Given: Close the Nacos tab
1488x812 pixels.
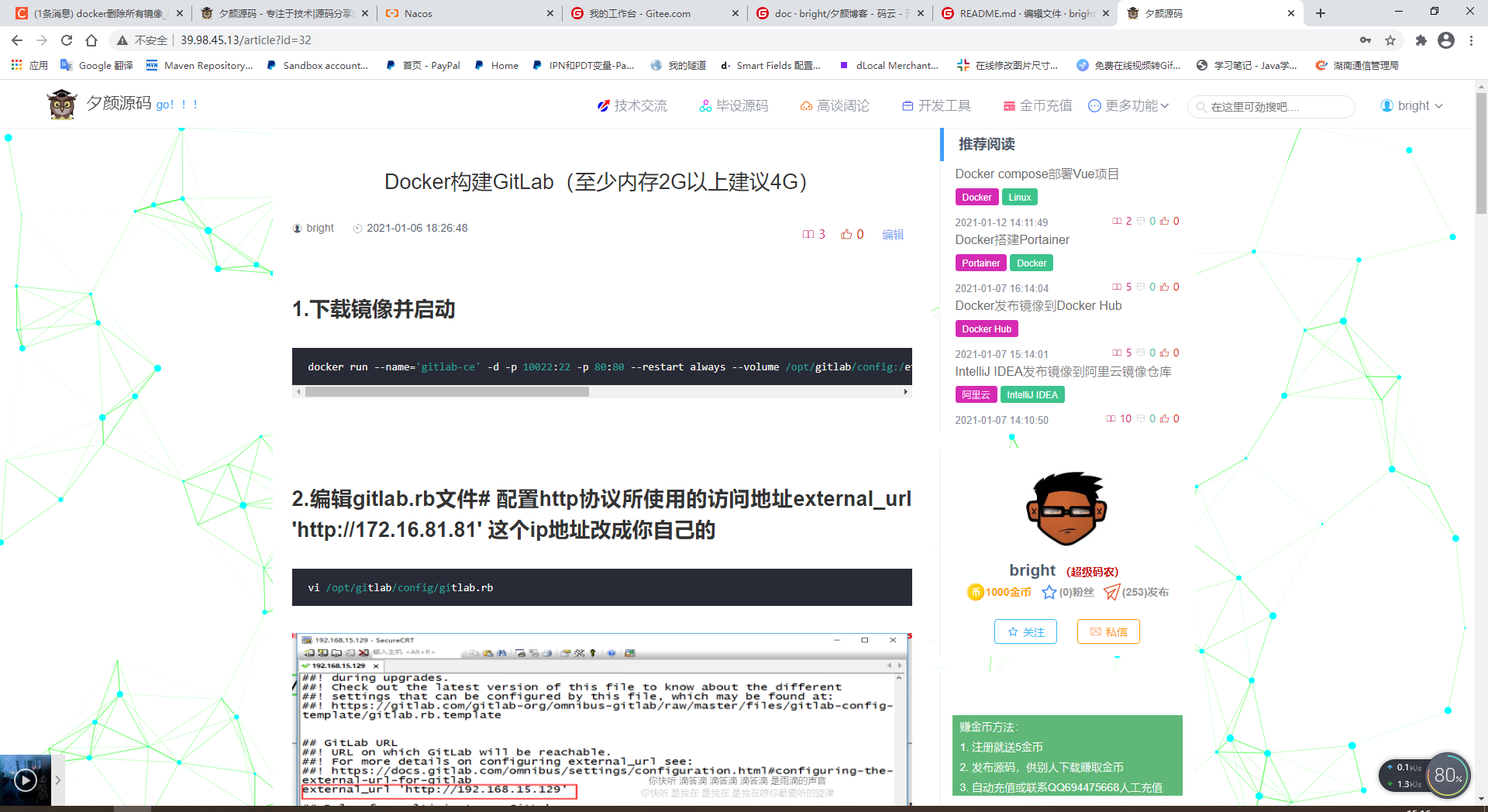Looking at the screenshot, I should pos(550,13).
